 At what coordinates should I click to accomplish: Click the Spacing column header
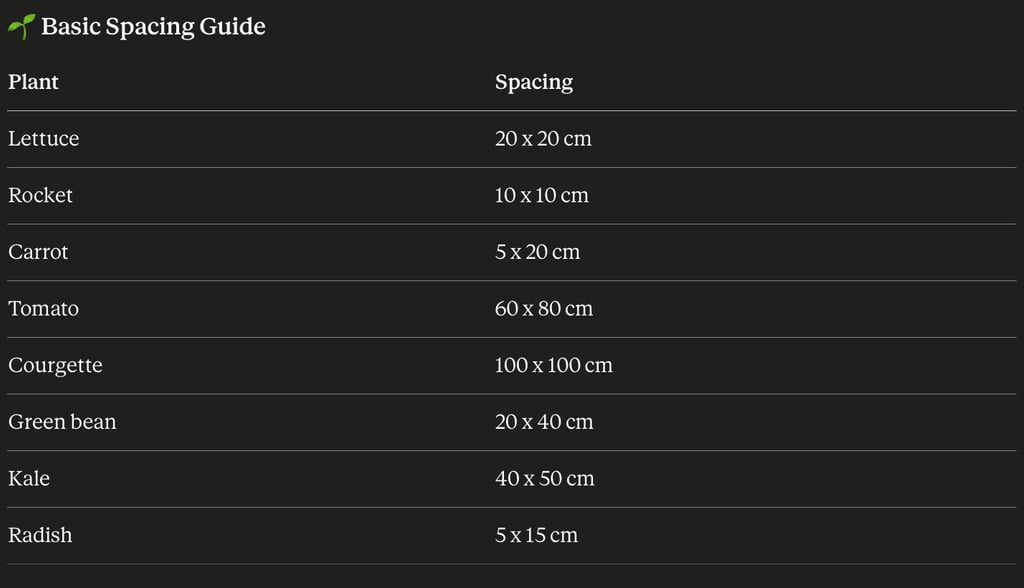[x=534, y=82]
